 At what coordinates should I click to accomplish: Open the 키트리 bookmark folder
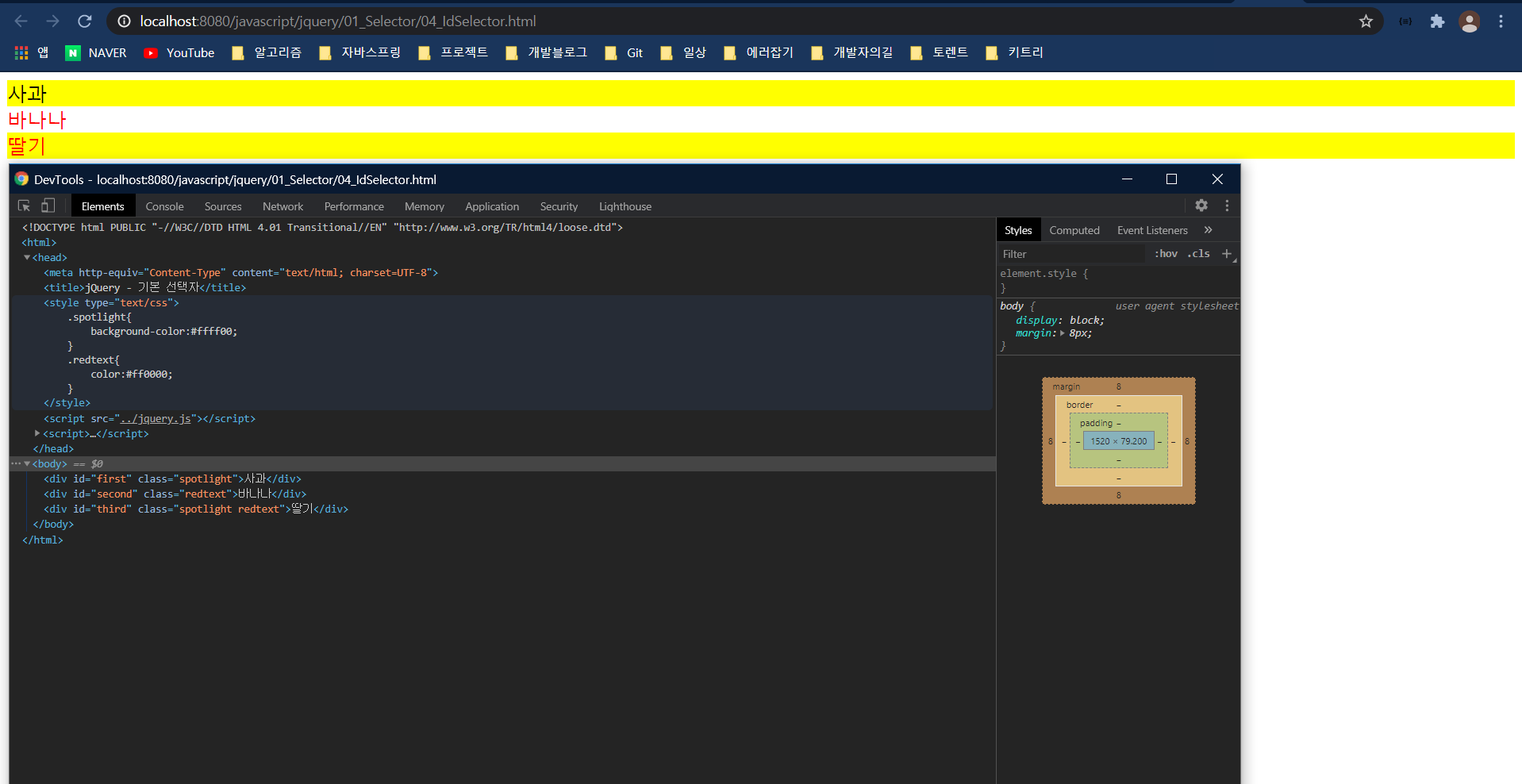tap(1015, 52)
